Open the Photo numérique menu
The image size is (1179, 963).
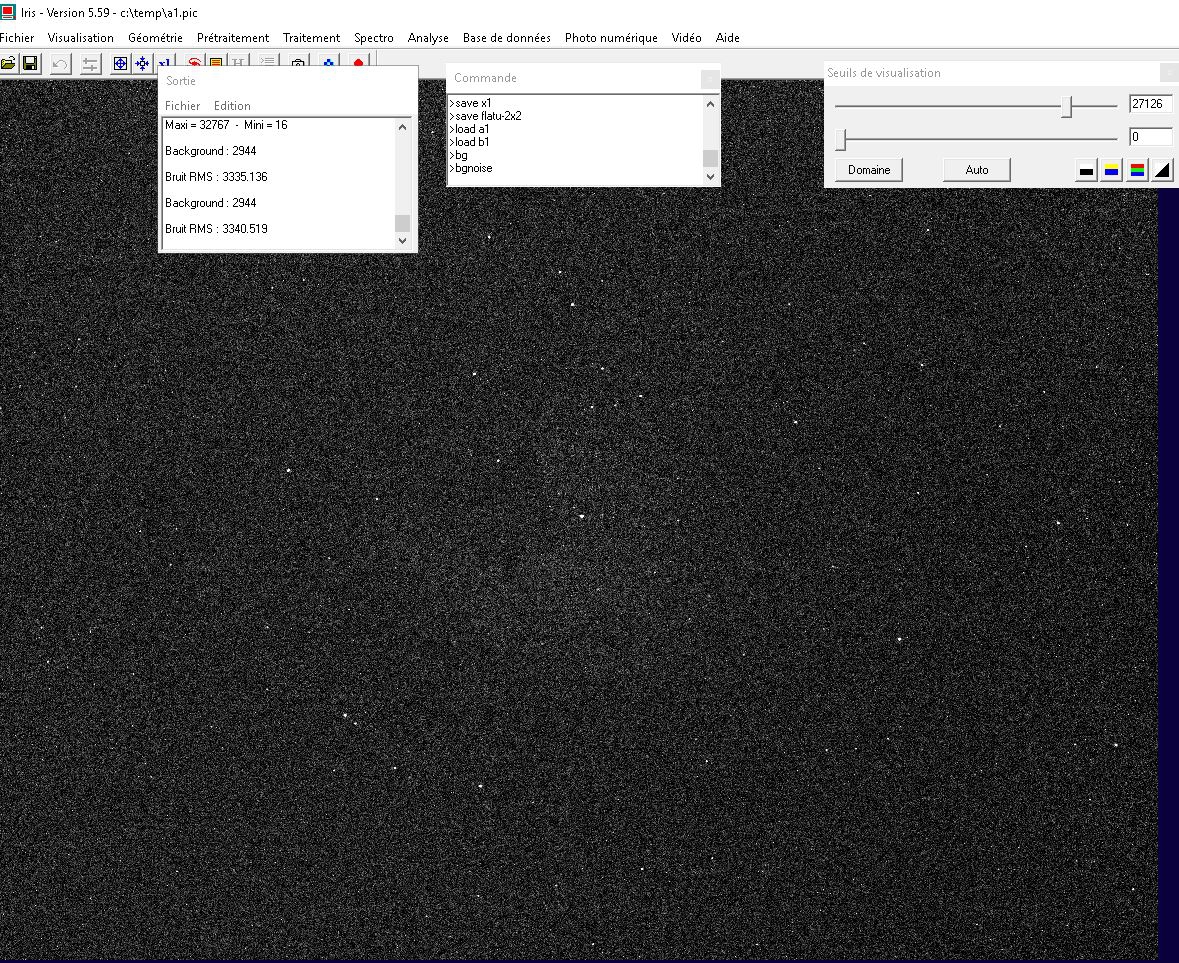pyautogui.click(x=611, y=38)
